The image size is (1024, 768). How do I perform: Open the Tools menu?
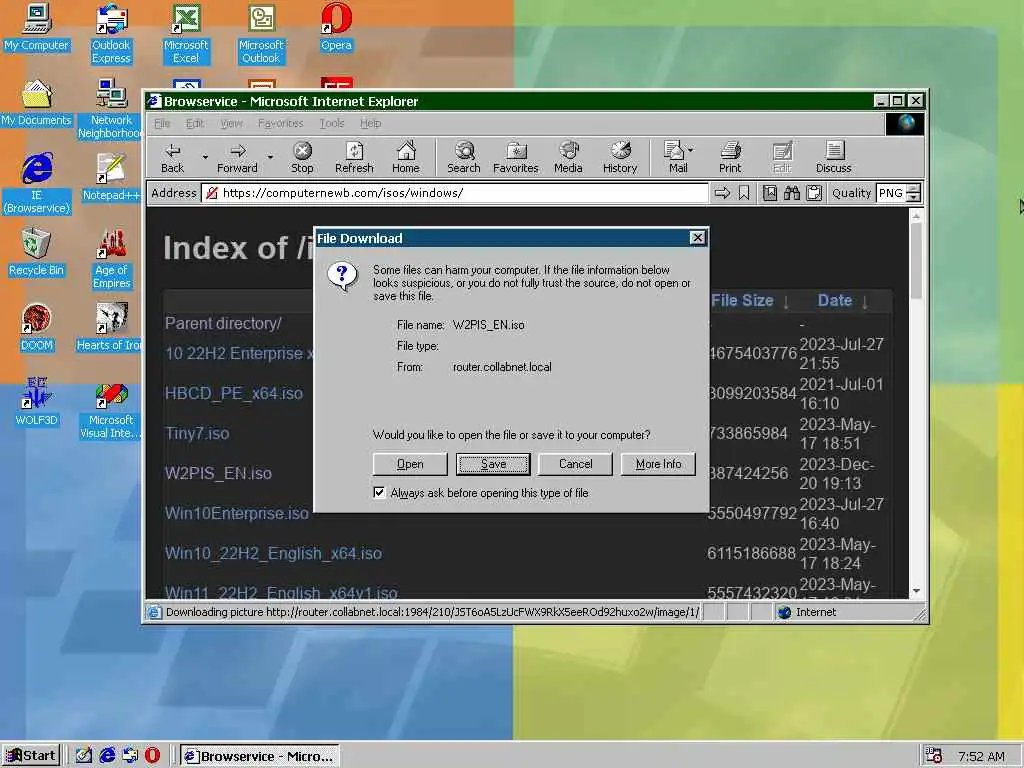332,123
